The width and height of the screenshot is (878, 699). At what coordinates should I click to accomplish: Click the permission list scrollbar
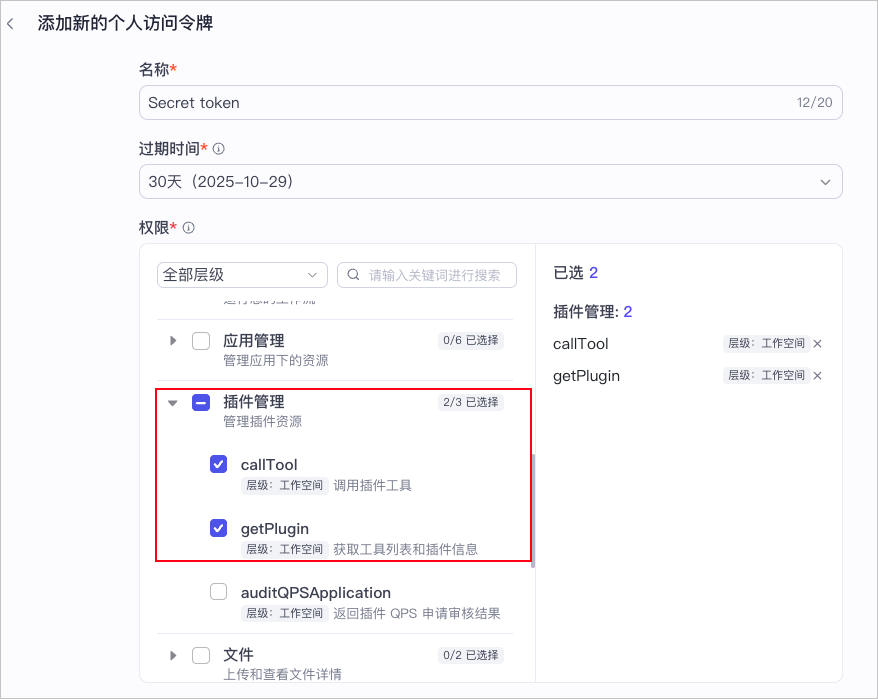tap(533, 510)
